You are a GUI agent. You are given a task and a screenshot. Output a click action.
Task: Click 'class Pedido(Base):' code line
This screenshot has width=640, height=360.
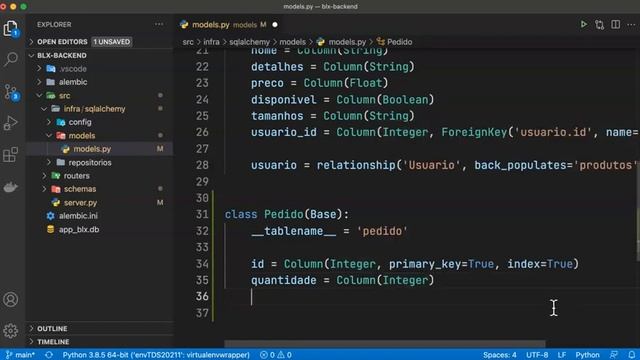[x=287, y=214]
